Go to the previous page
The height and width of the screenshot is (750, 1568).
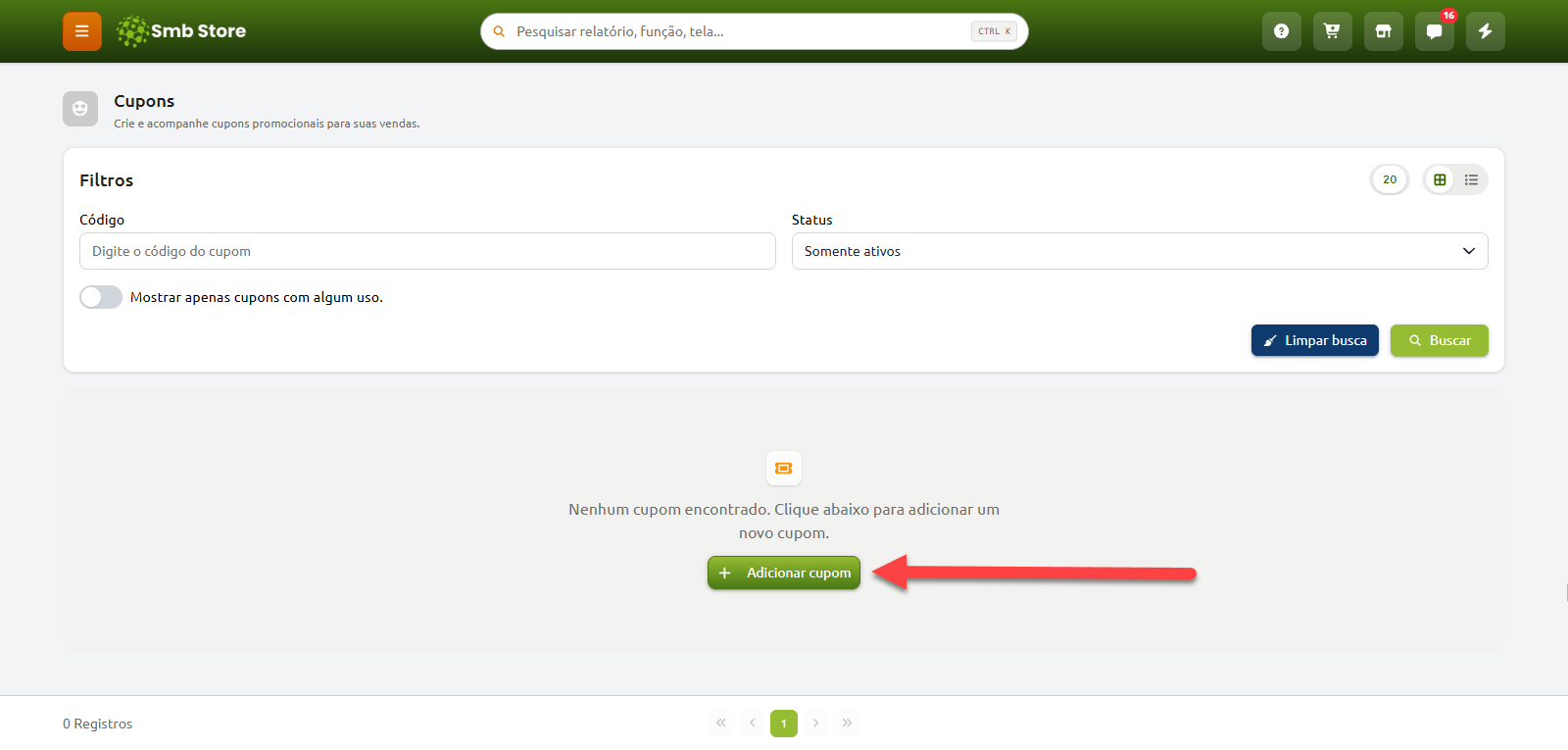pos(753,724)
